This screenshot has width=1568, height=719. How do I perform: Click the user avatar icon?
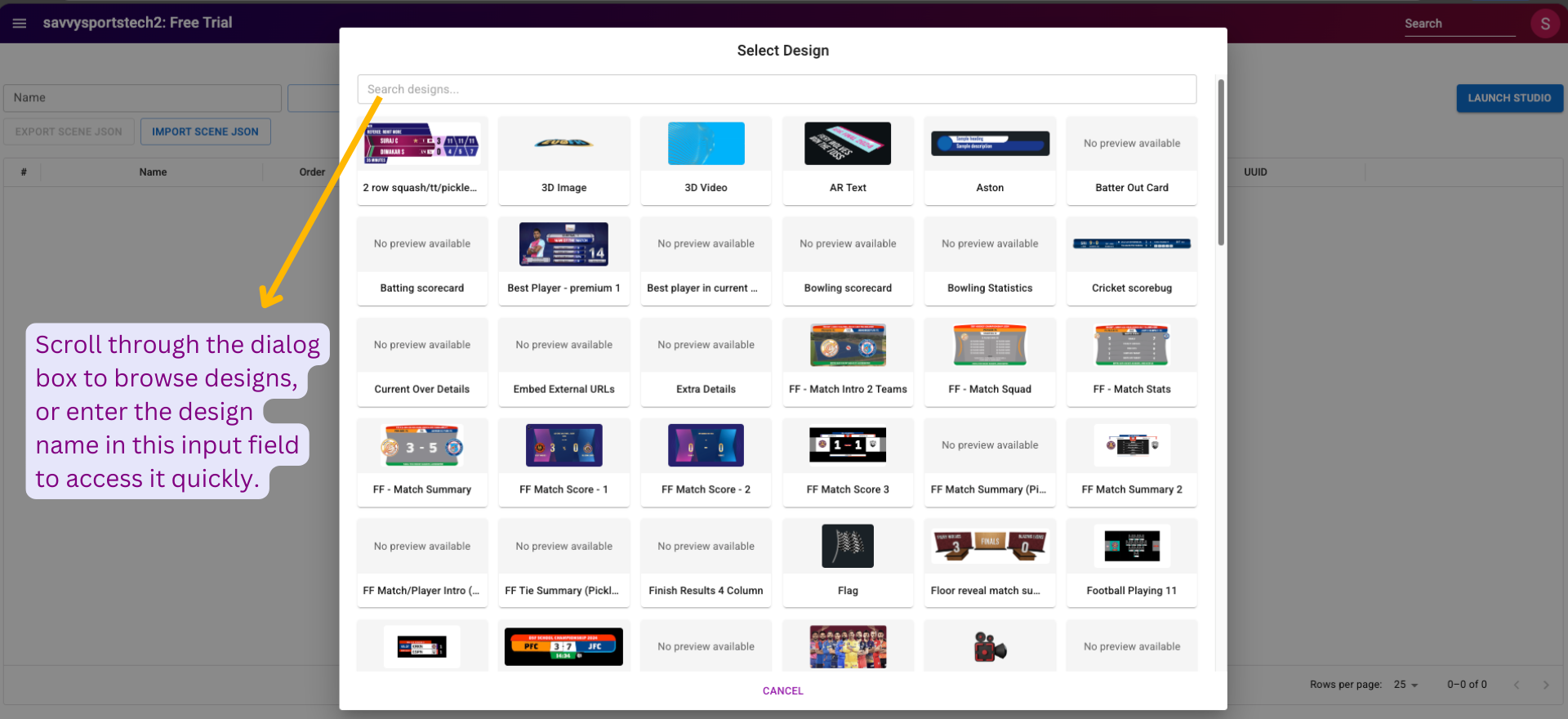pyautogui.click(x=1544, y=24)
